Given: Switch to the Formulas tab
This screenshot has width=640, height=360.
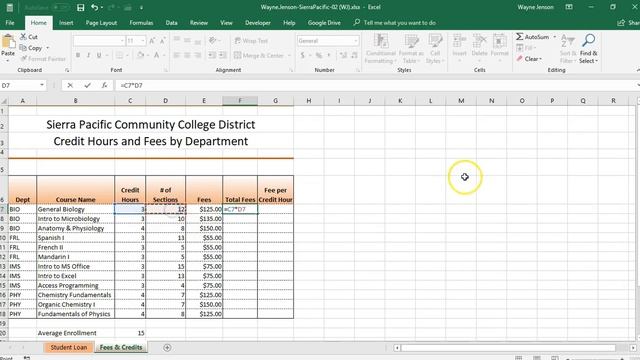Looking at the screenshot, I should [x=141, y=23].
